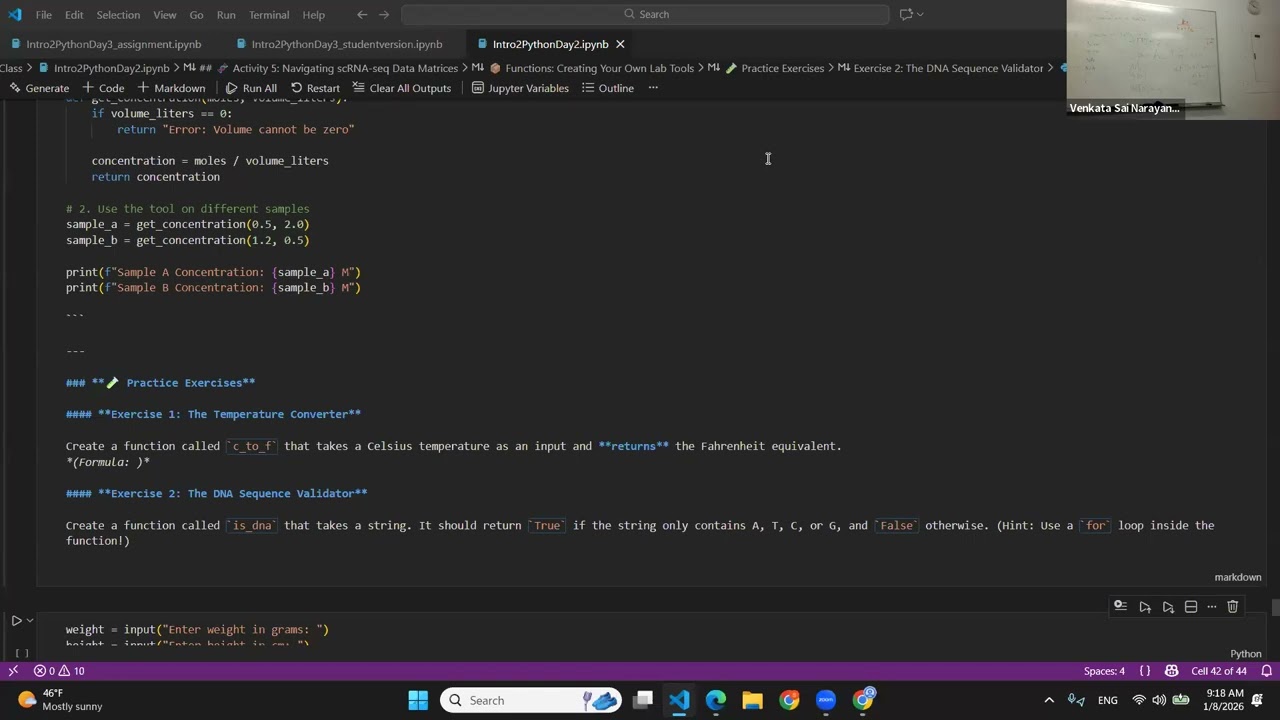This screenshot has height=720, width=1280.
Task: Focus the command center Search box
Action: click(645, 14)
